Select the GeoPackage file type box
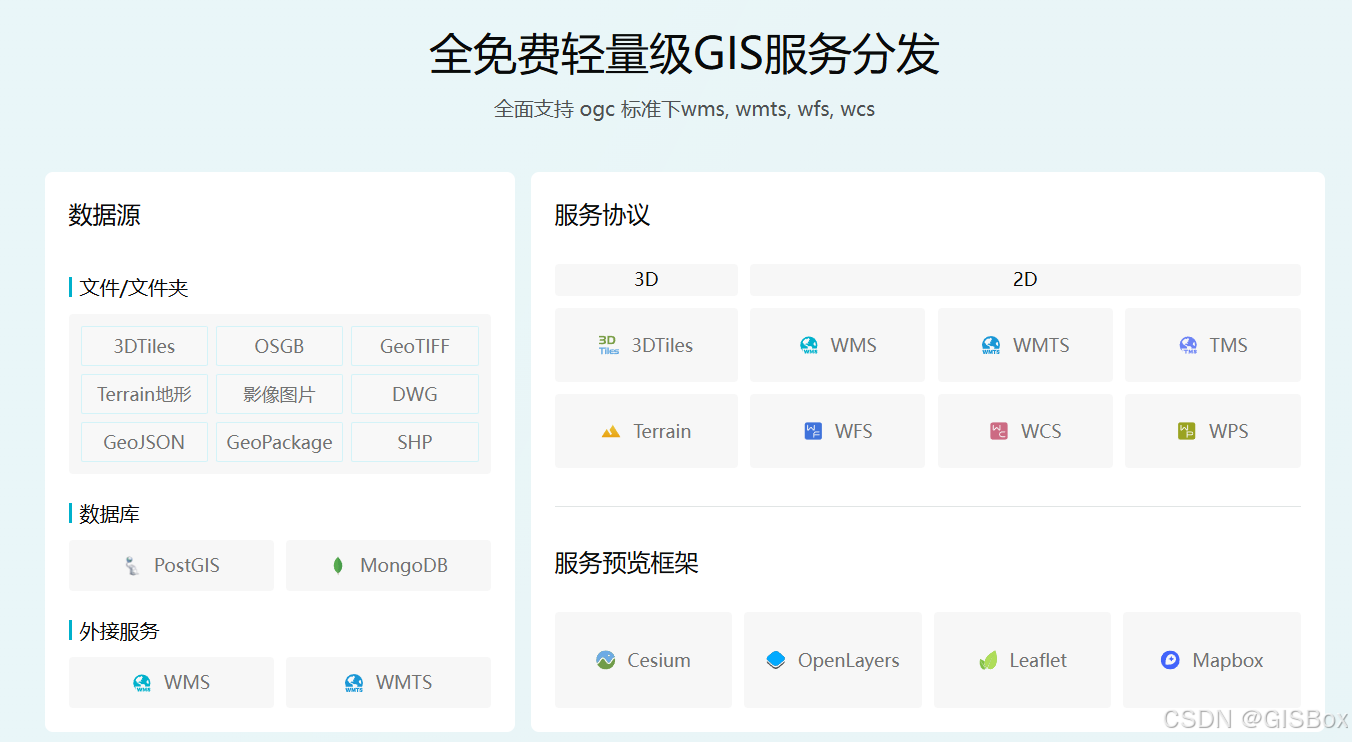Image resolution: width=1352 pixels, height=742 pixels. pos(279,442)
